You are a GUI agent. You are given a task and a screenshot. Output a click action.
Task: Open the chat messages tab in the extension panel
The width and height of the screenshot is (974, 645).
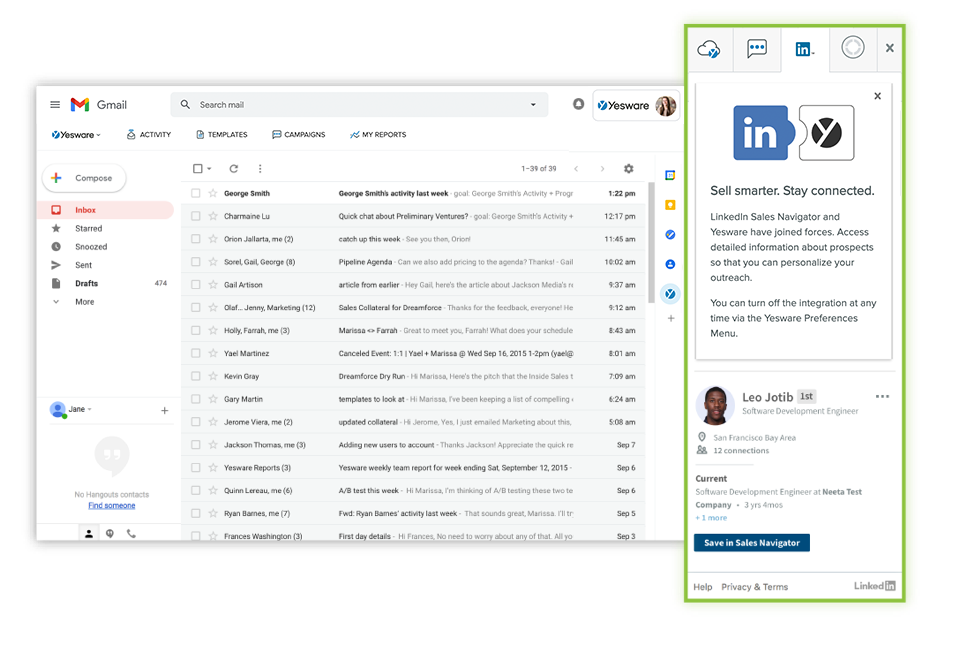pyautogui.click(x=756, y=48)
